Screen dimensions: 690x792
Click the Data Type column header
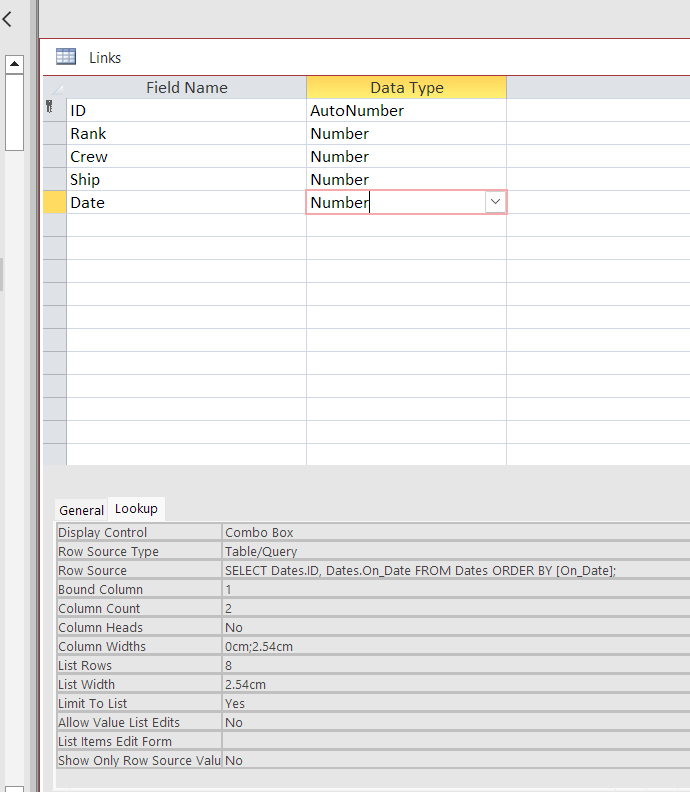[406, 88]
